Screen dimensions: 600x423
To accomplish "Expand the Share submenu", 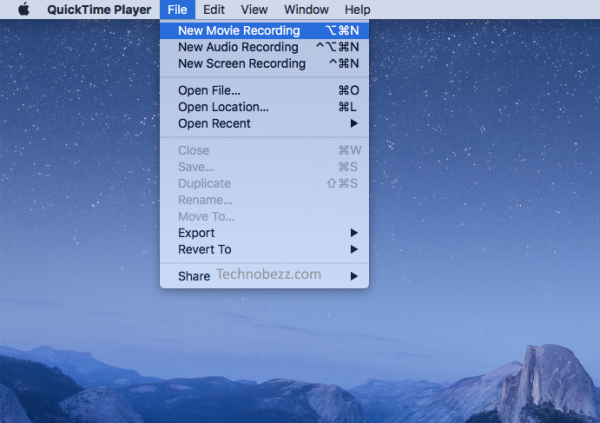I will [193, 276].
